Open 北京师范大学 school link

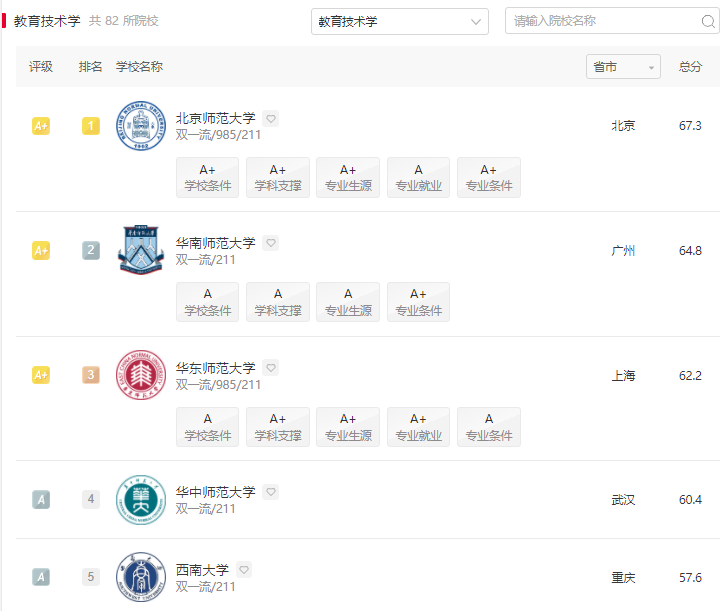tap(215, 118)
